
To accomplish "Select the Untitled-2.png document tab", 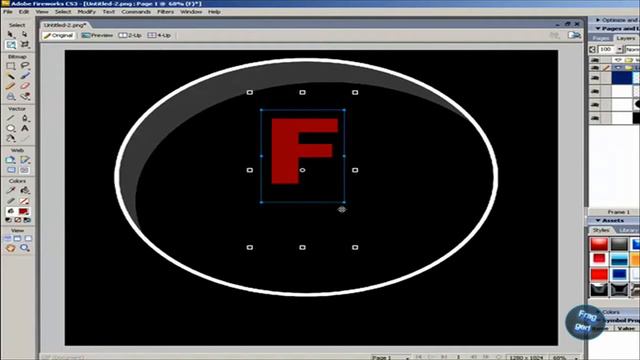I will click(65, 25).
